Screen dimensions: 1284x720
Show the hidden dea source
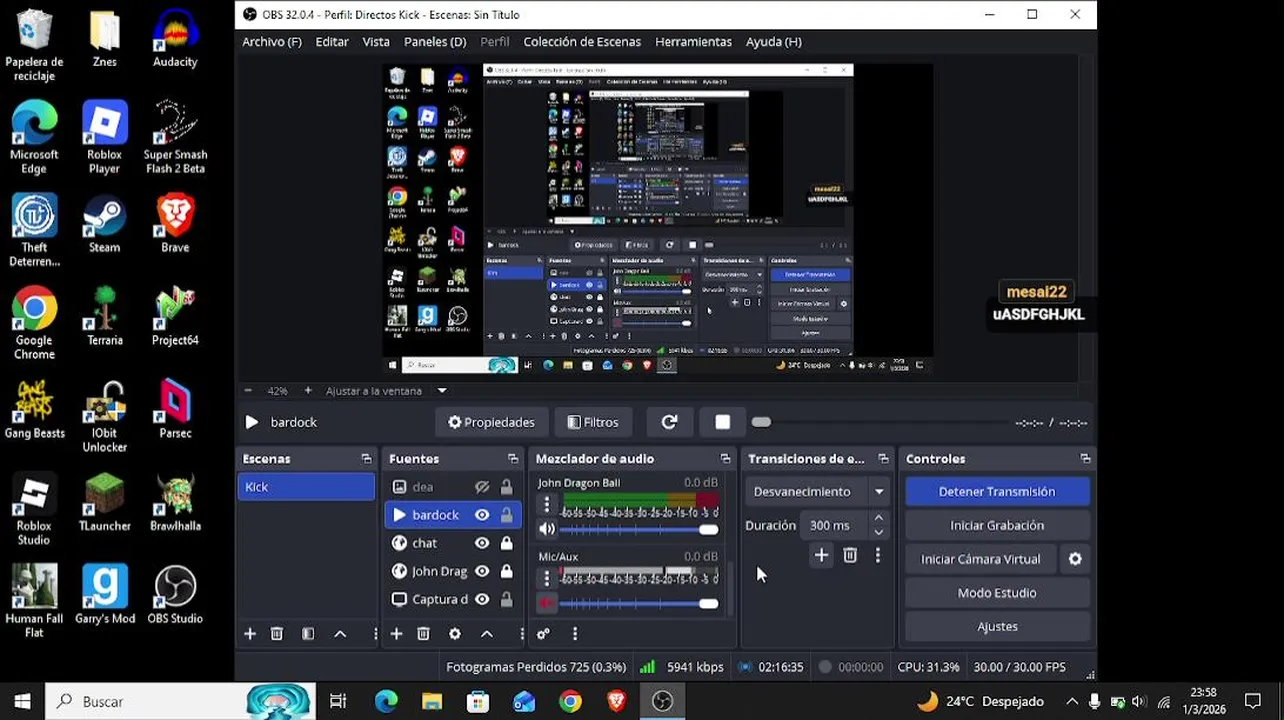point(482,487)
